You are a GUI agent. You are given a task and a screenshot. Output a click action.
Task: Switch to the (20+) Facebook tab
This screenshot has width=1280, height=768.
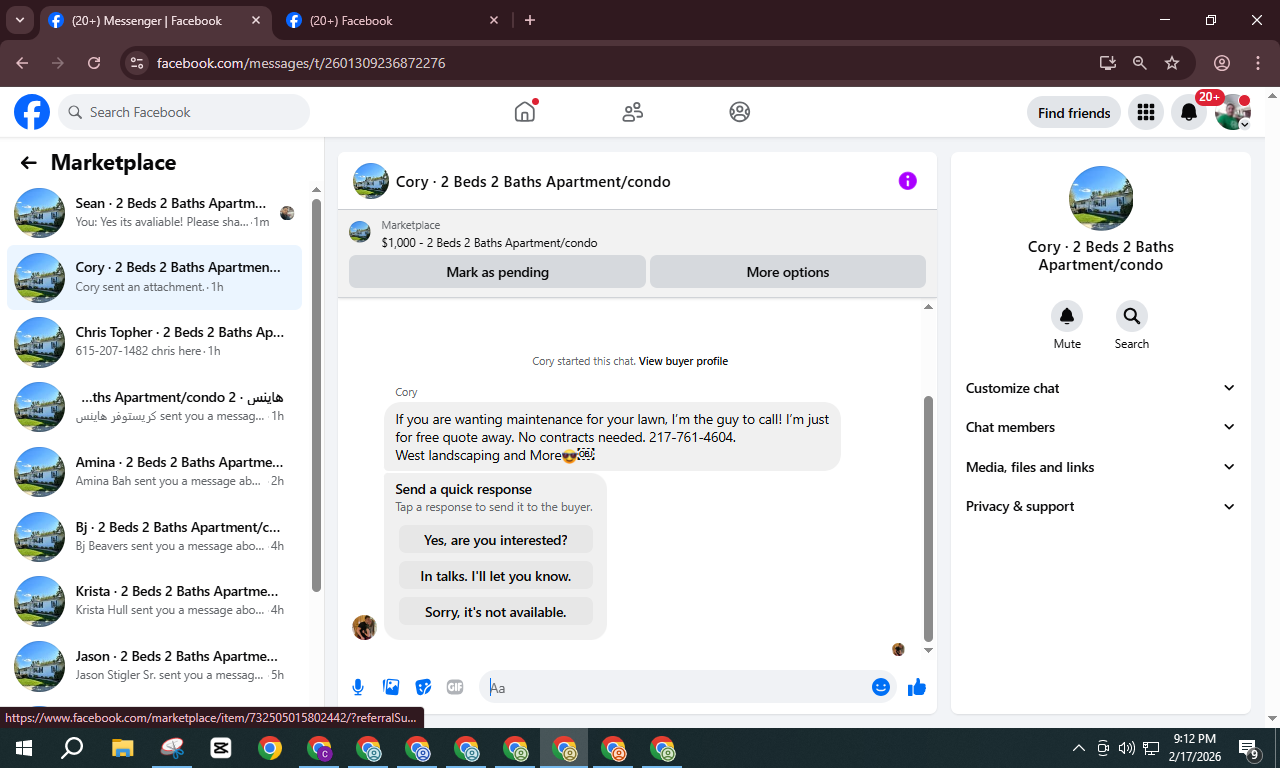[393, 20]
